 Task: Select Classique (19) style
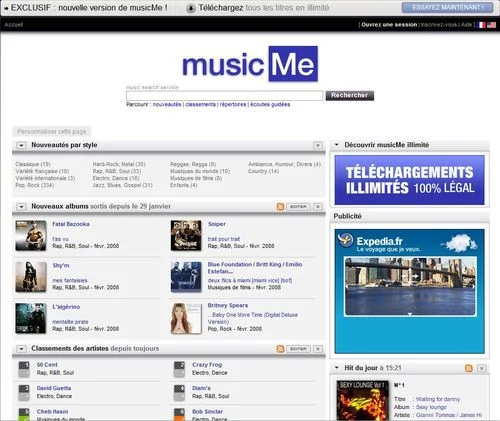33,164
